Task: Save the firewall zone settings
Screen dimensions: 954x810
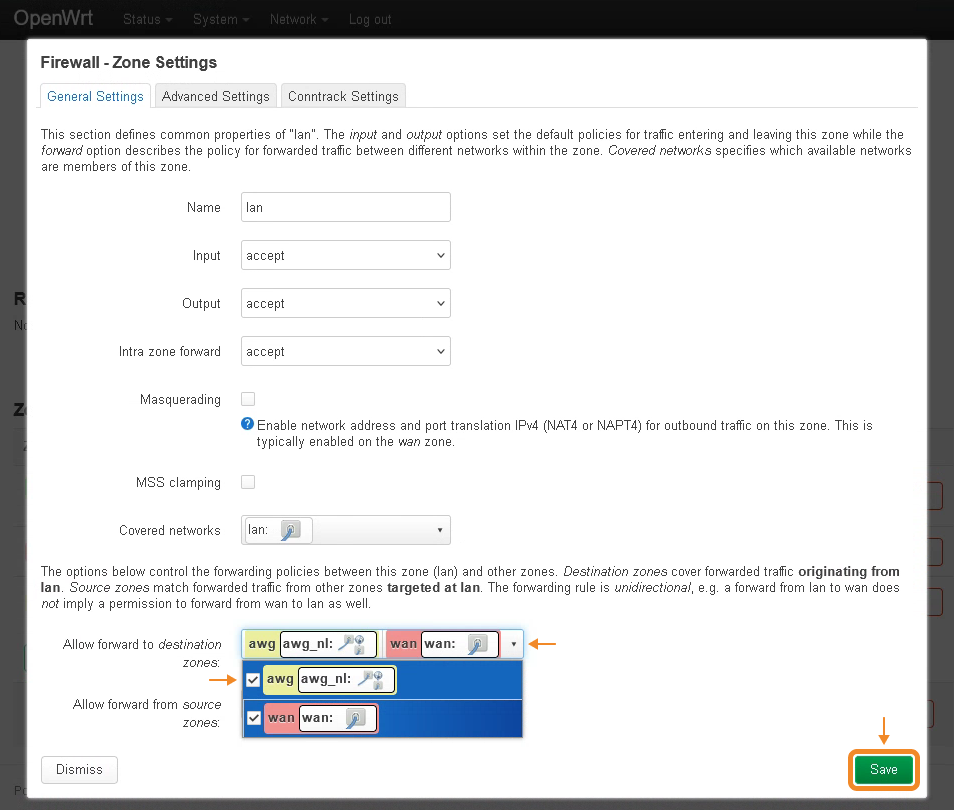Action: [x=884, y=770]
